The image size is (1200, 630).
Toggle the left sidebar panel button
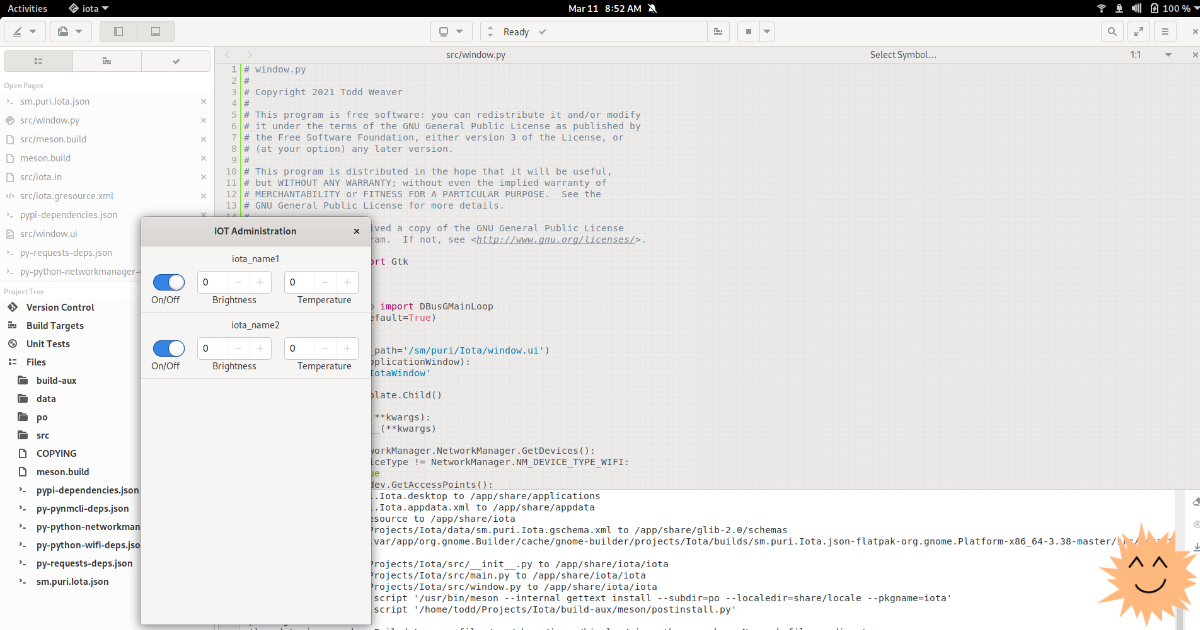pos(118,32)
